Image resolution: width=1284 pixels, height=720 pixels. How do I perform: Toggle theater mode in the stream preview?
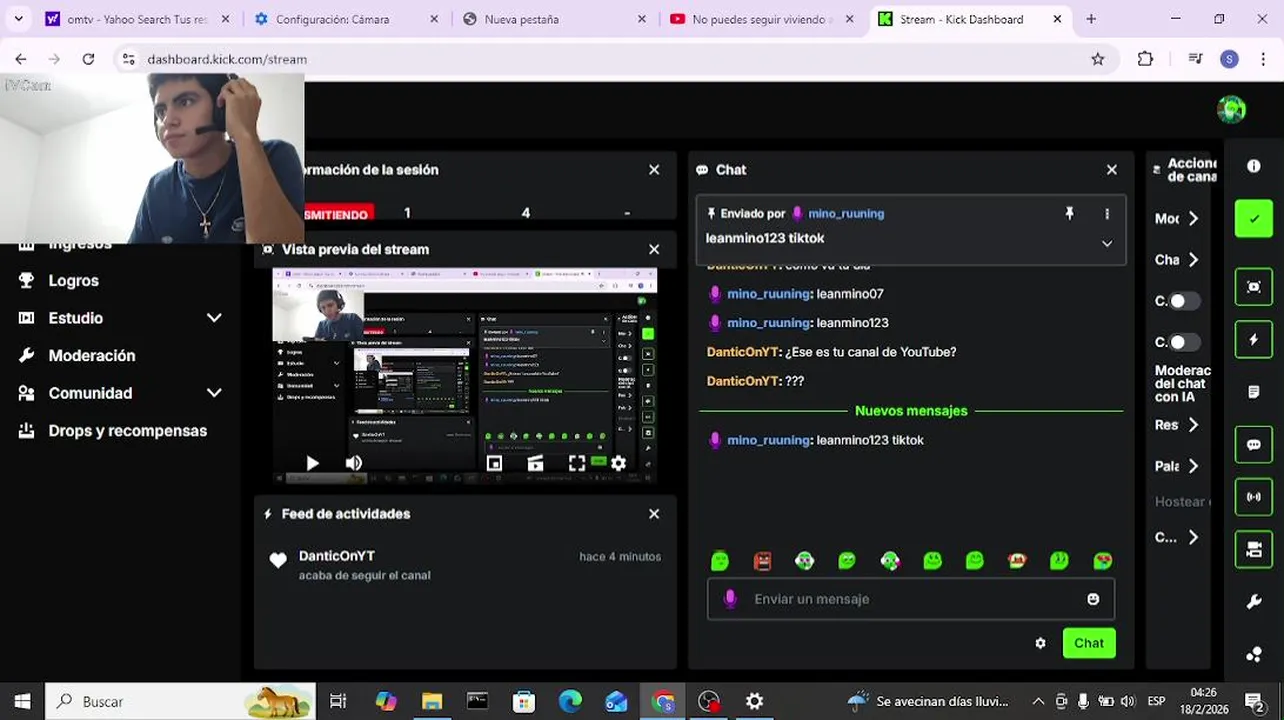535,463
